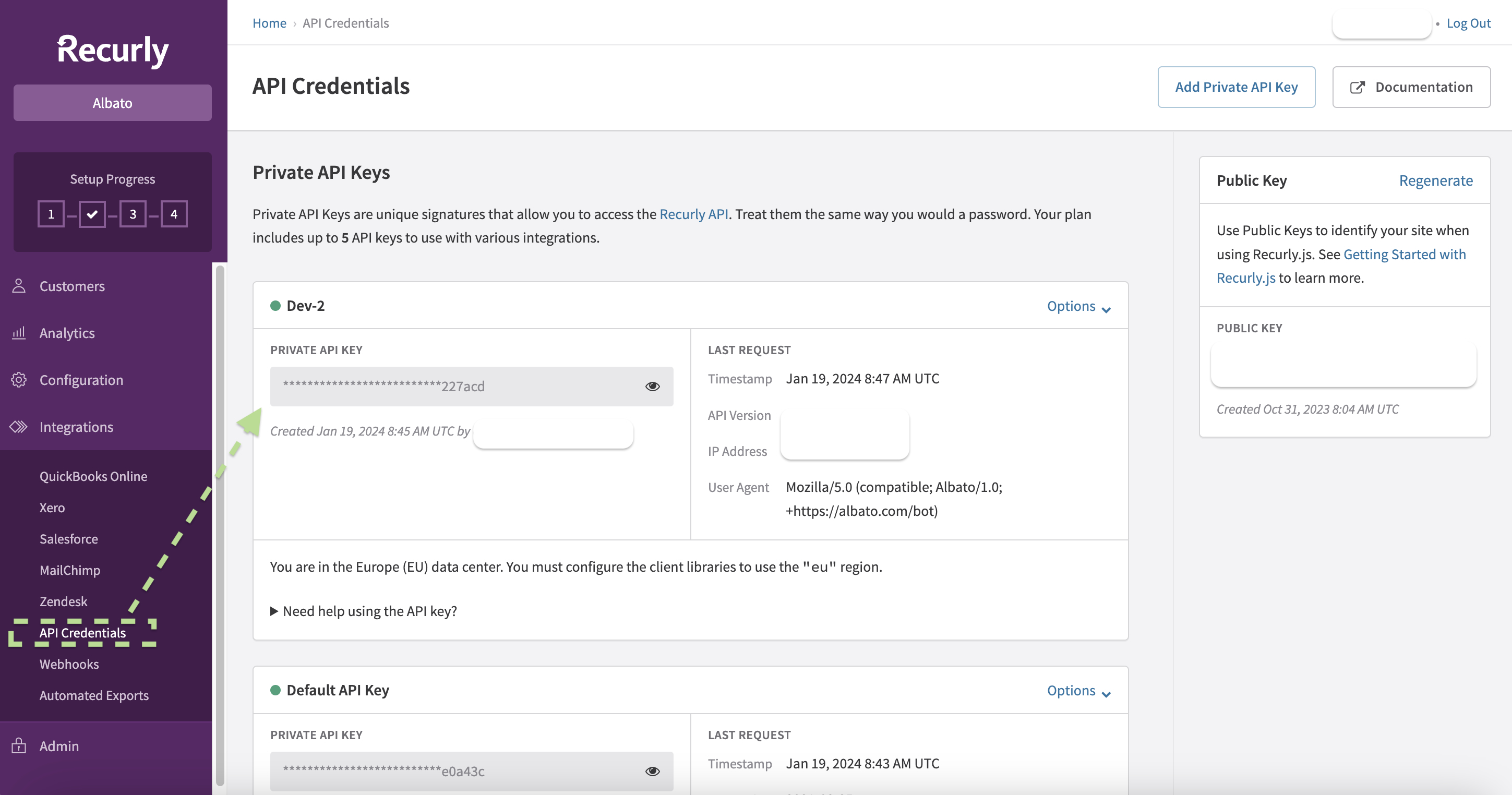Click the external-link icon on Documentation
Screen dimensions: 1512x795
[1357, 88]
